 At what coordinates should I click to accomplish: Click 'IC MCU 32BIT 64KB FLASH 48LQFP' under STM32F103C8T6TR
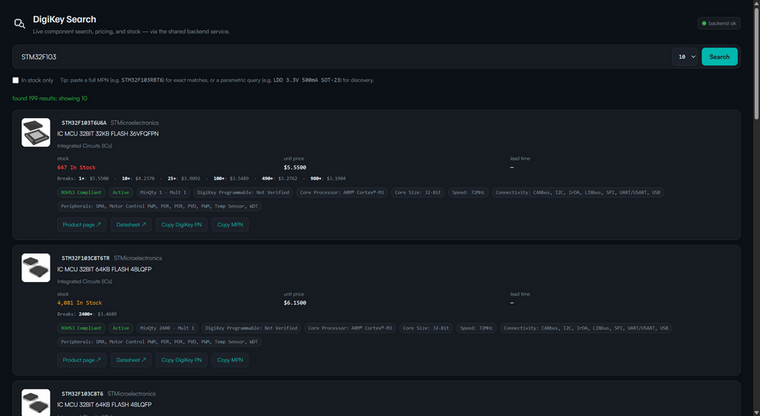104,269
